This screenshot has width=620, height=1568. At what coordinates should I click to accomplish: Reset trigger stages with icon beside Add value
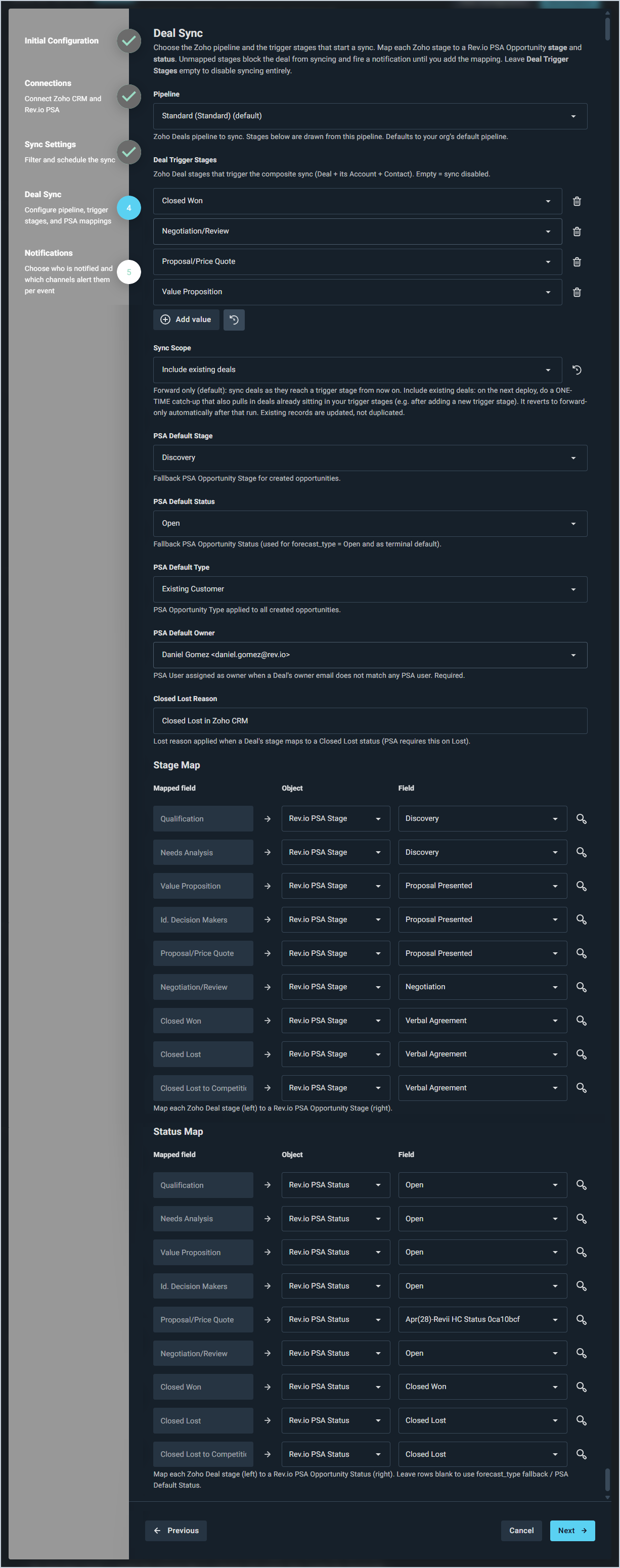point(234,319)
